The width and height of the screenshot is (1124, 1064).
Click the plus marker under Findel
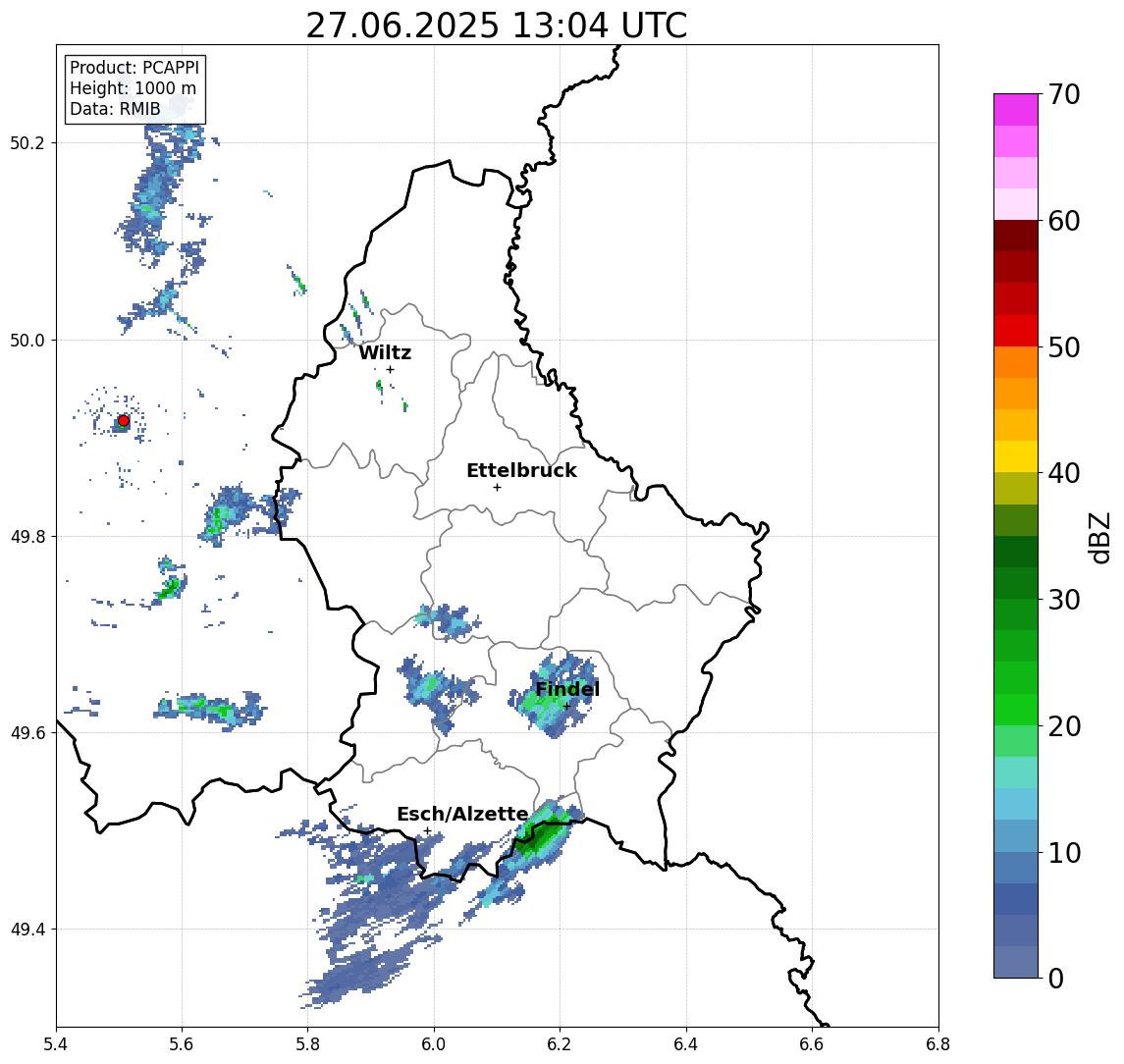tap(566, 707)
